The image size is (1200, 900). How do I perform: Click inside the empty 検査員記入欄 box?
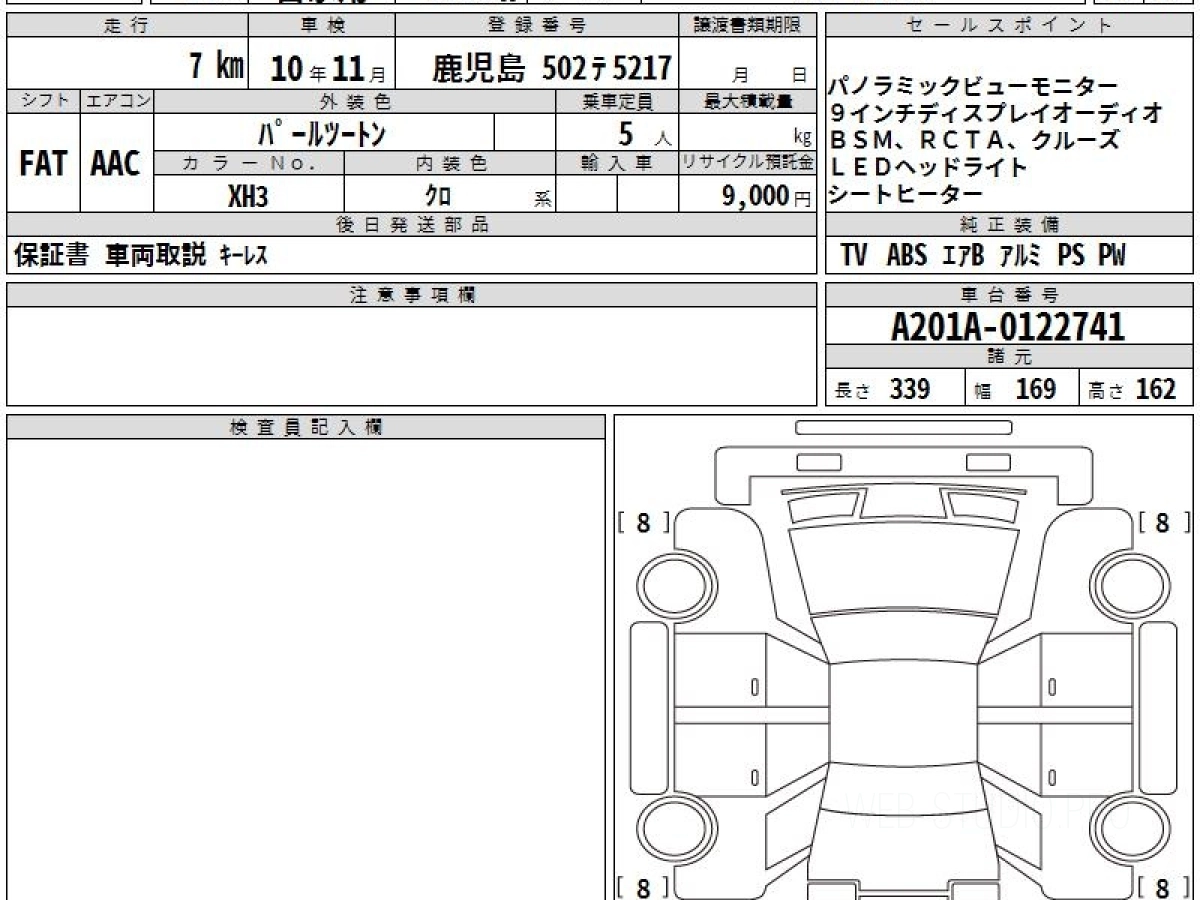[305, 660]
